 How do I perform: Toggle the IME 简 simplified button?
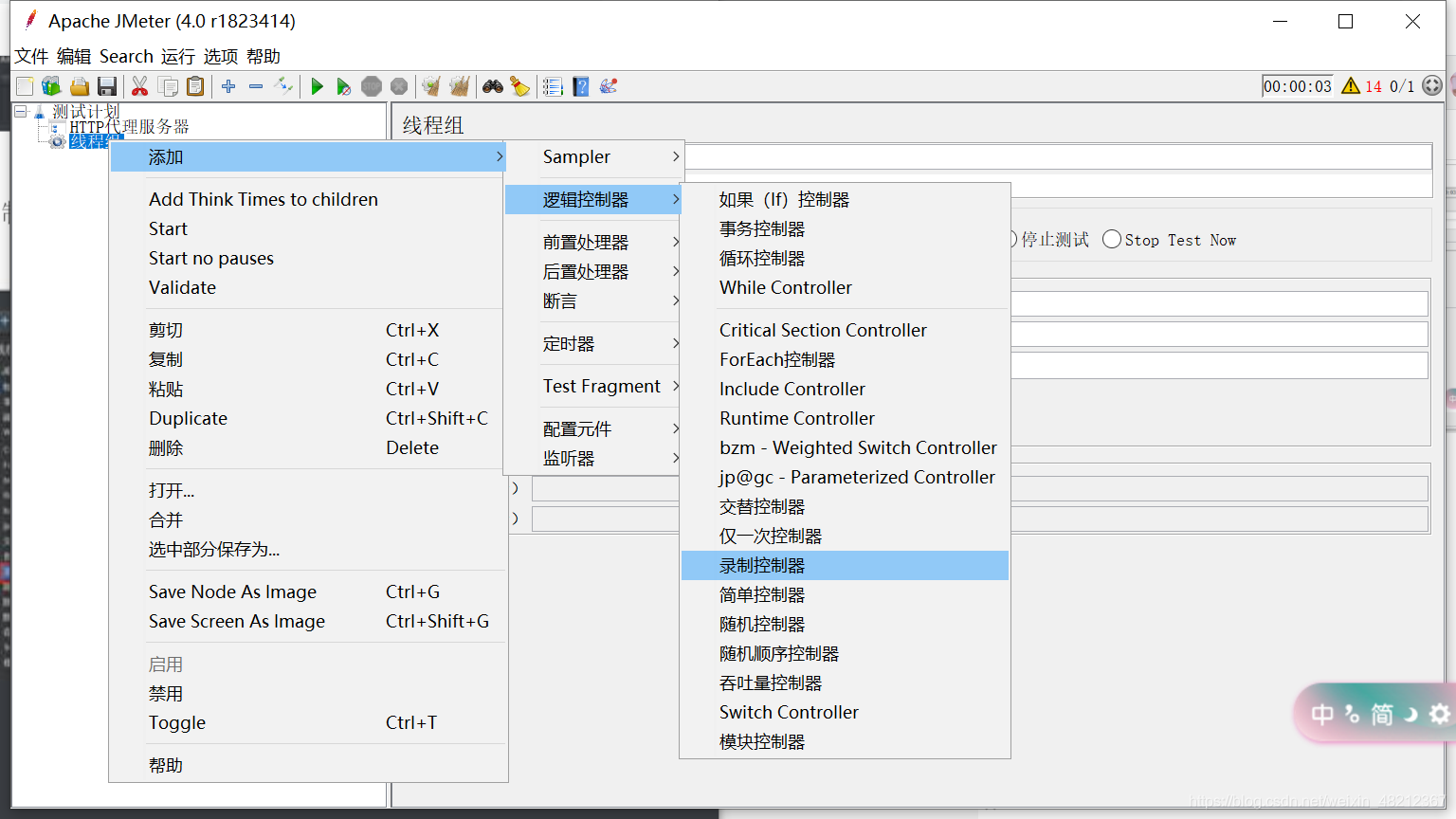[x=1382, y=714]
